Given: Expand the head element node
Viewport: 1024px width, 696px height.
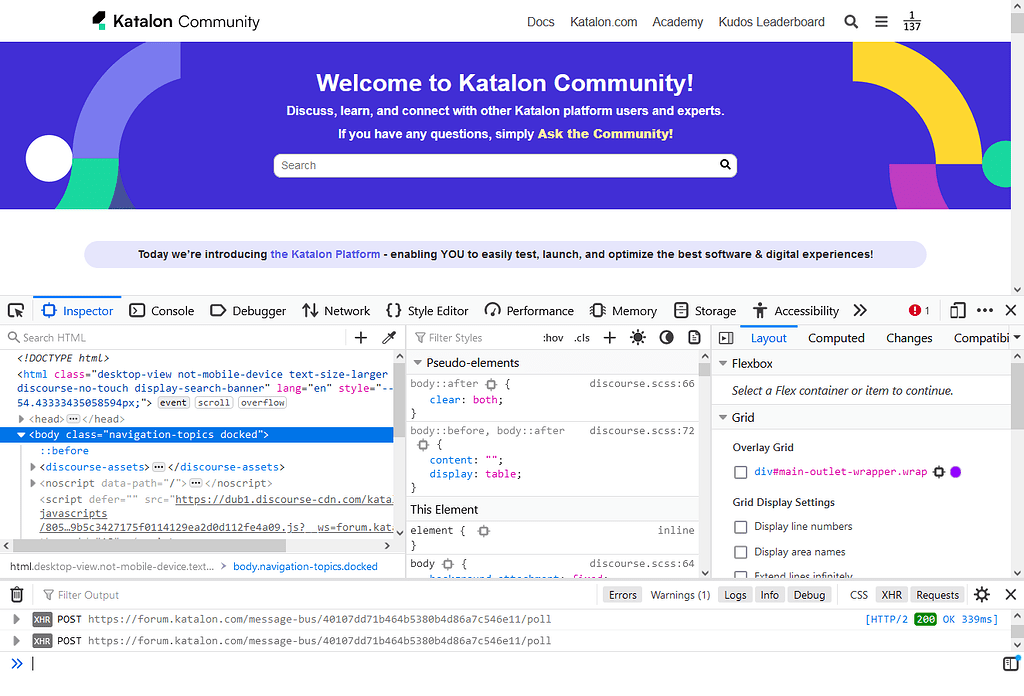Looking at the screenshot, I should point(22,419).
